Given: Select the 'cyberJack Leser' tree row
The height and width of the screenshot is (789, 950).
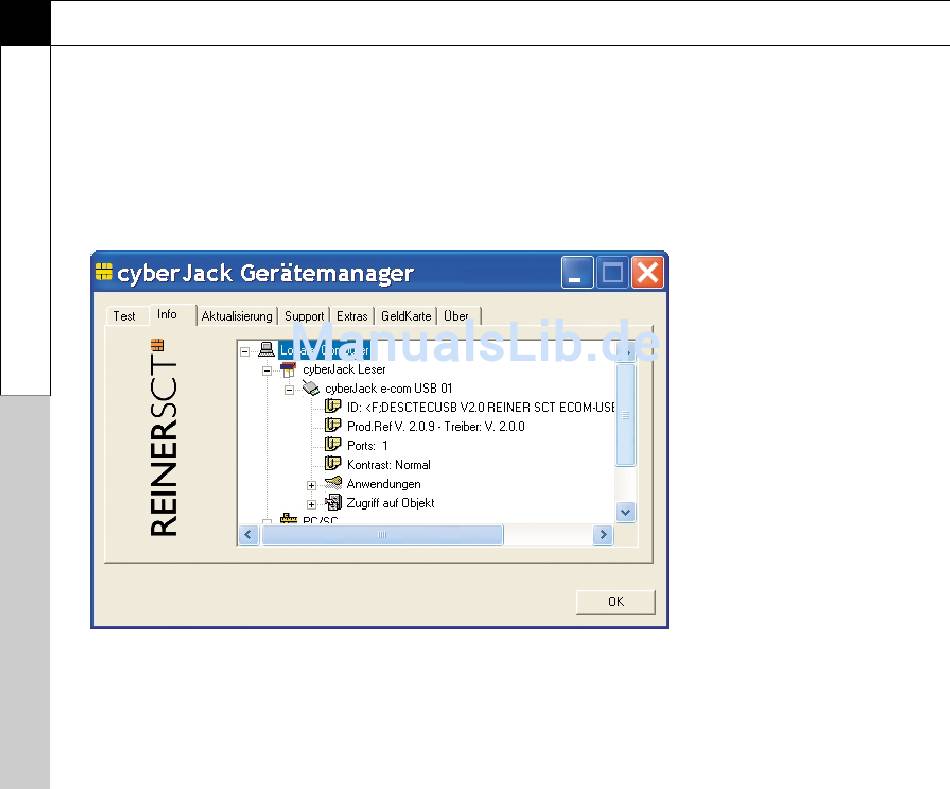Looking at the screenshot, I should pos(344,369).
